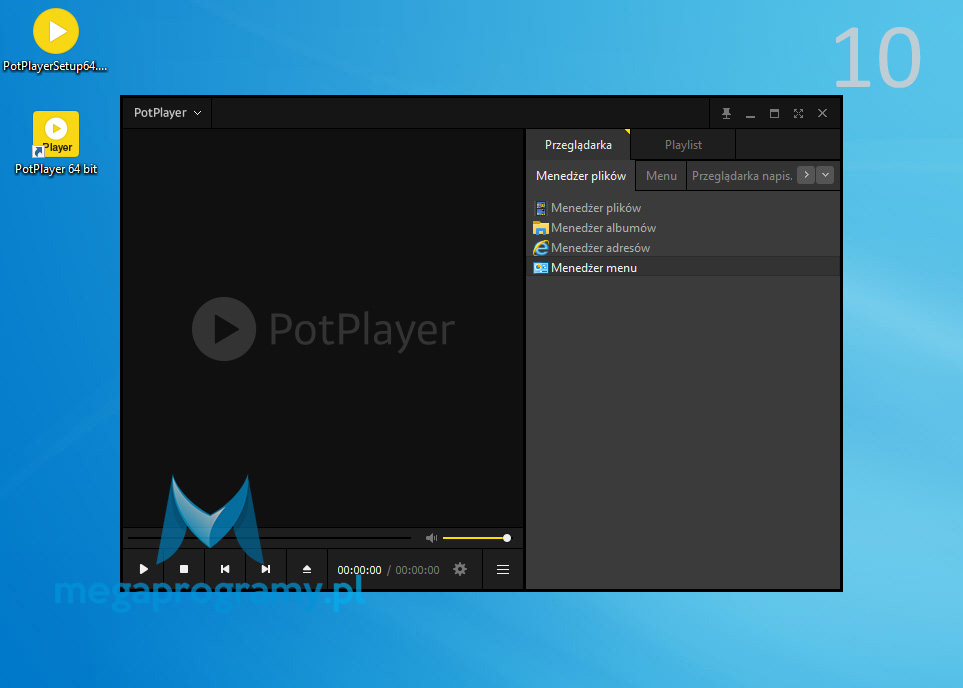Switch to the Playlist tab
Viewport: 963px width, 688px height.
(683, 145)
